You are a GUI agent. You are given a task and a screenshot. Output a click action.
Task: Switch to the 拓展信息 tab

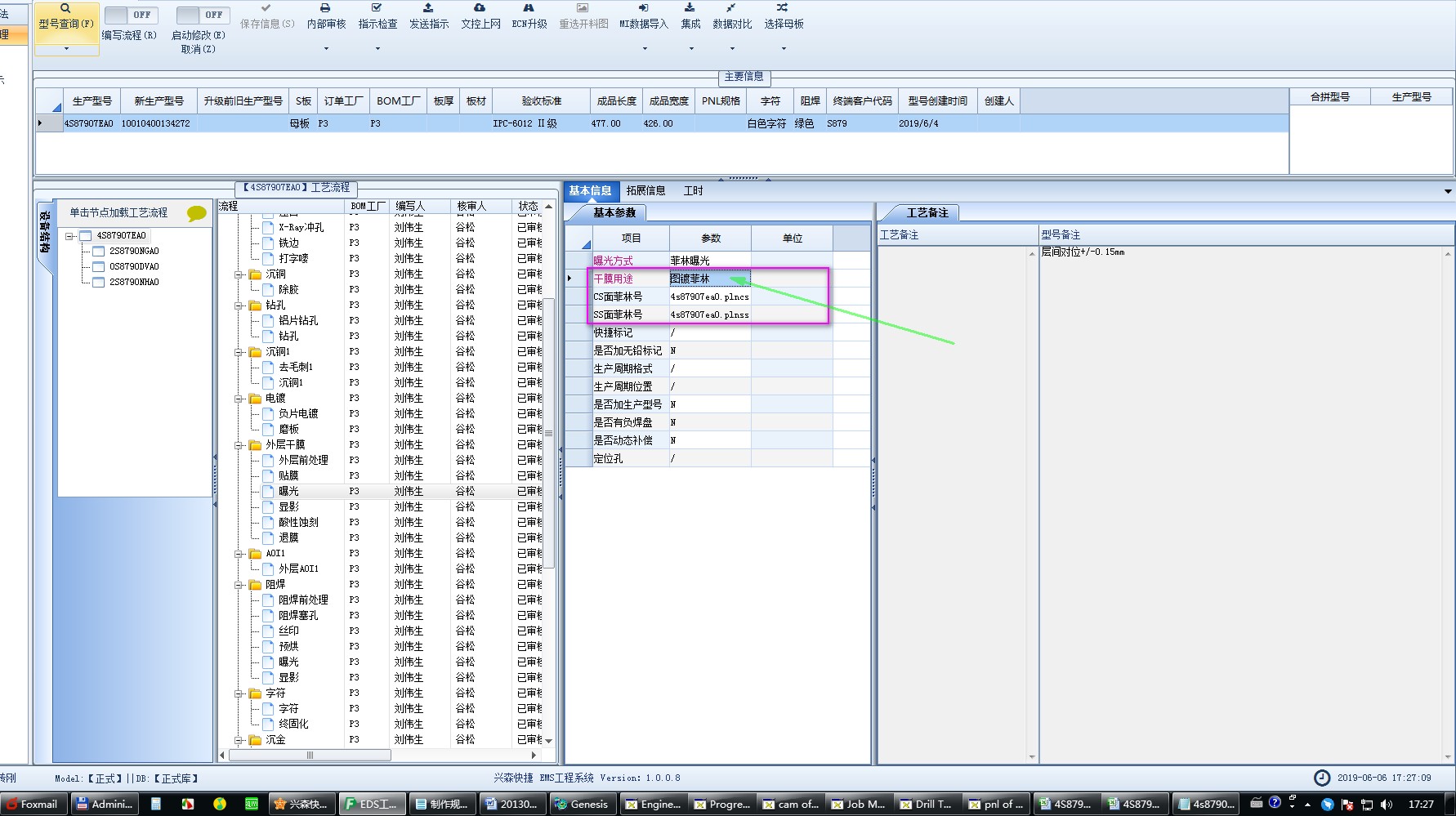point(645,190)
